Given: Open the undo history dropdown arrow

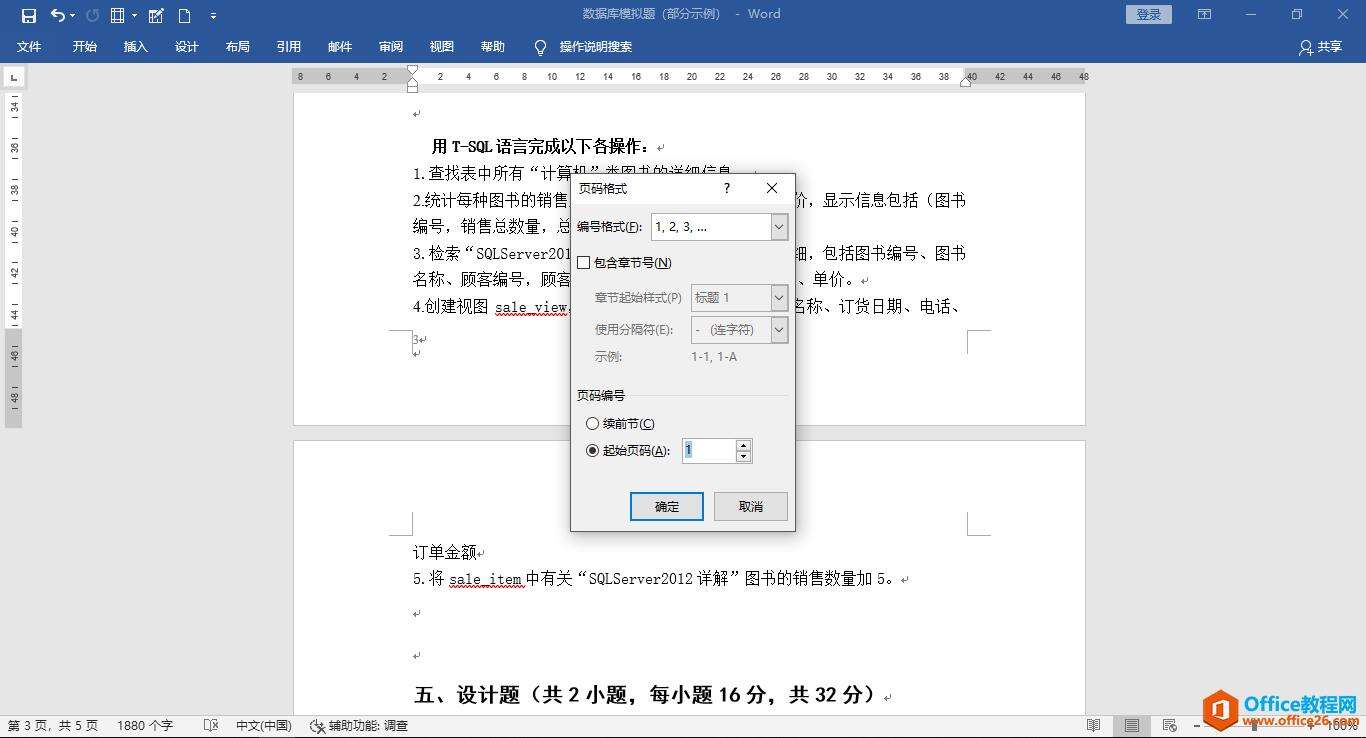Looking at the screenshot, I should (73, 16).
